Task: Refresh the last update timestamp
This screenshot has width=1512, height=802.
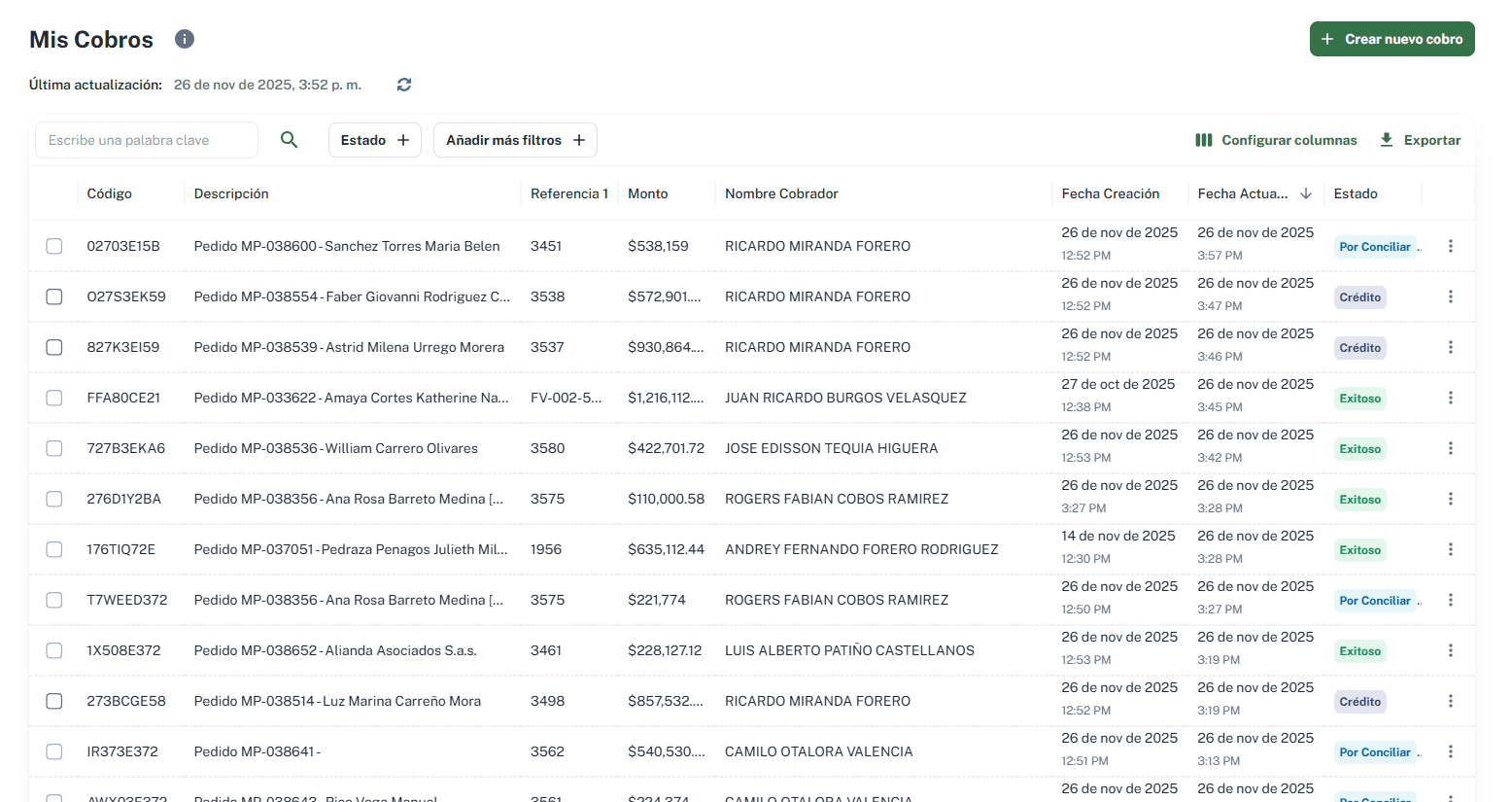Action: pyautogui.click(x=404, y=85)
